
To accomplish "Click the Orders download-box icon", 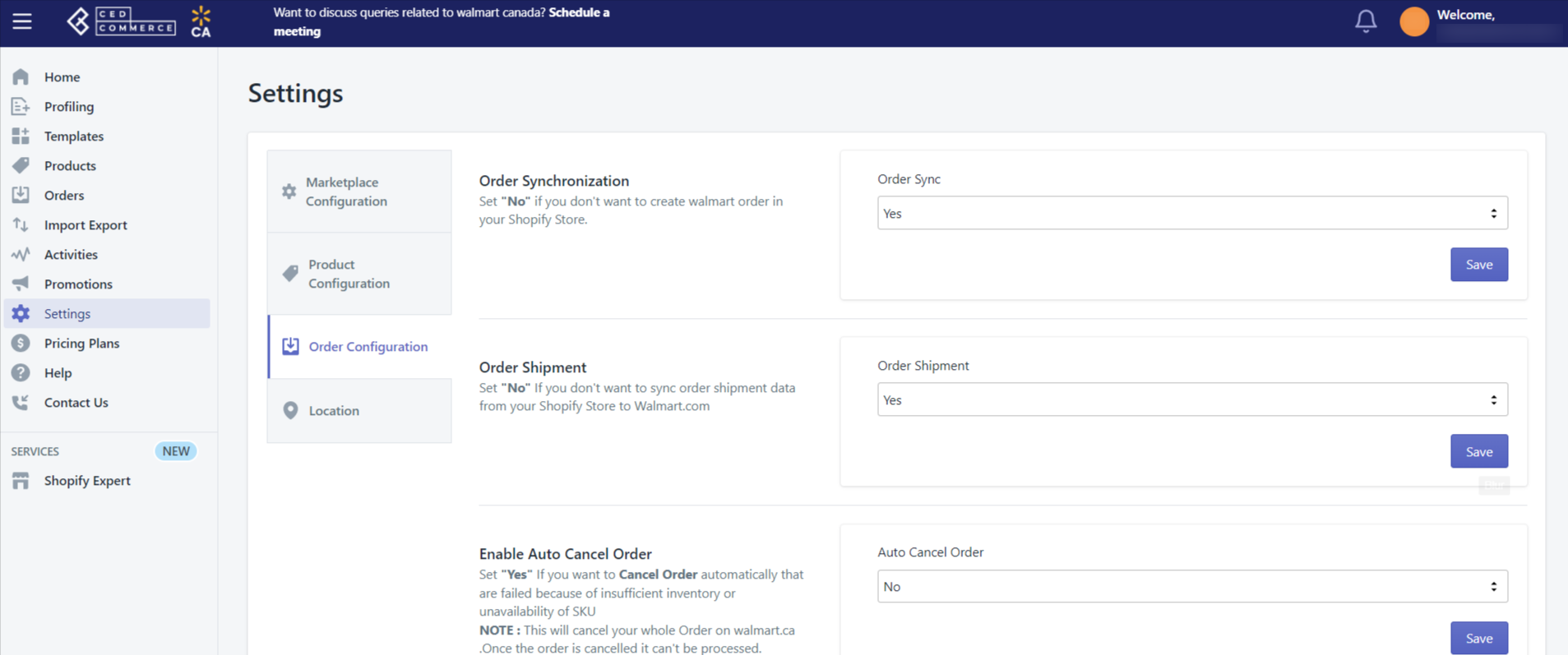I will pyautogui.click(x=21, y=195).
